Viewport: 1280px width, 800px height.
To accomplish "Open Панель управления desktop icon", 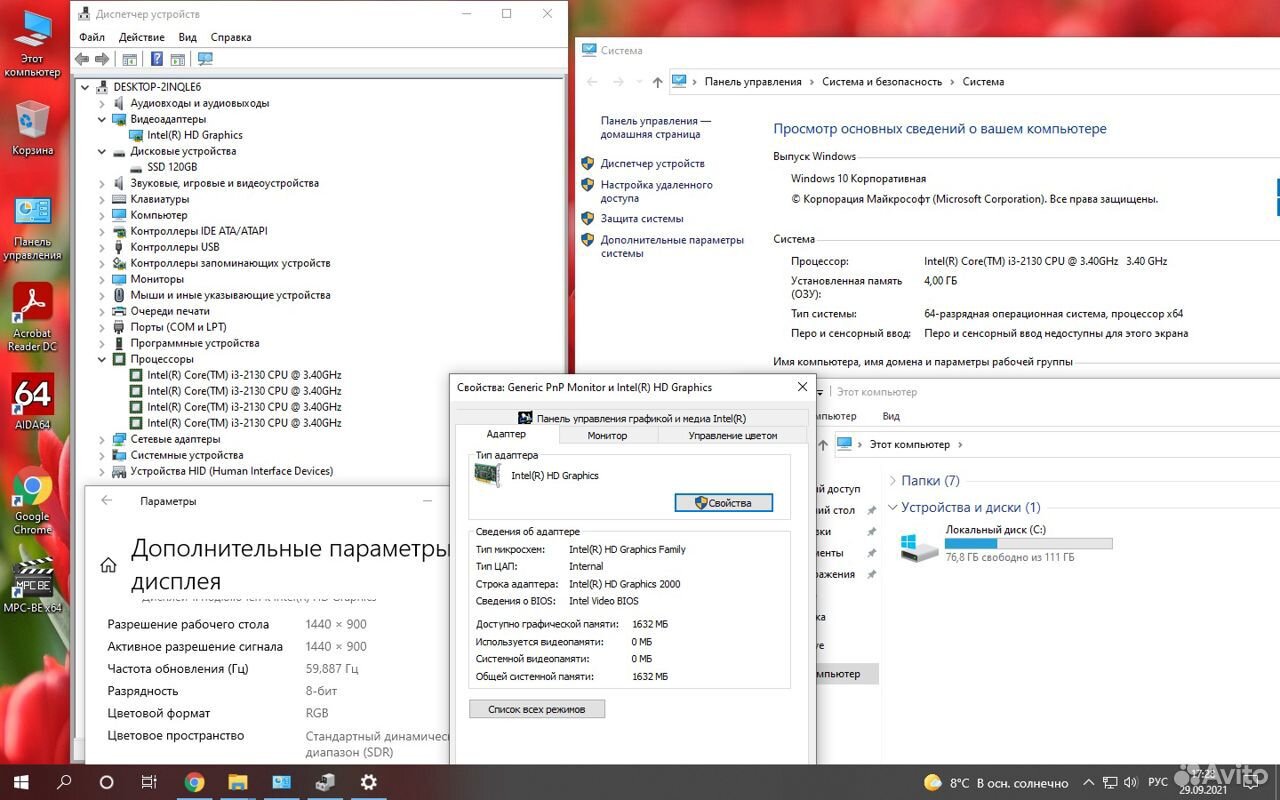I will tap(32, 228).
